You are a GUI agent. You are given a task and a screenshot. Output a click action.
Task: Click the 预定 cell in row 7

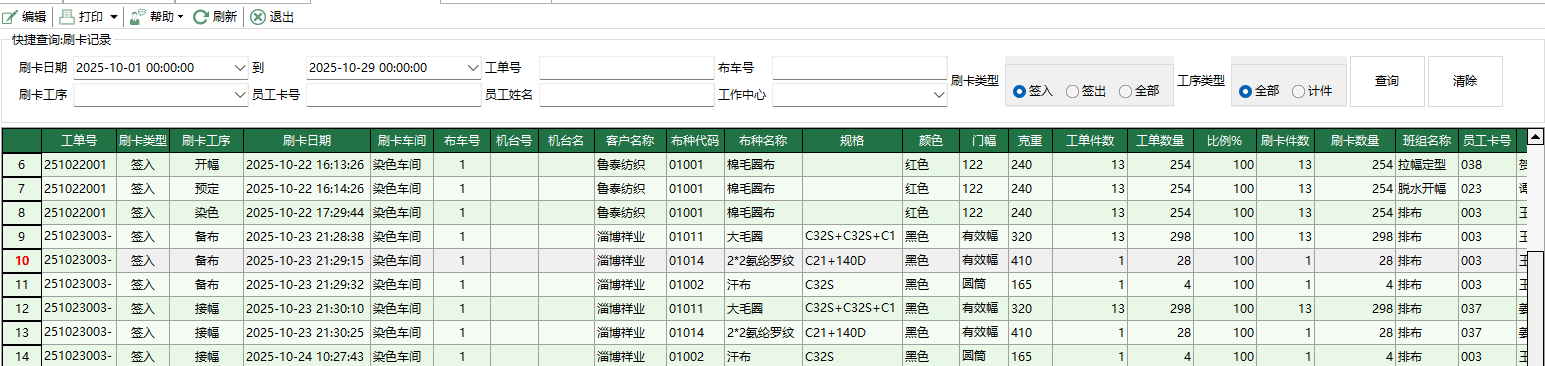point(207,188)
